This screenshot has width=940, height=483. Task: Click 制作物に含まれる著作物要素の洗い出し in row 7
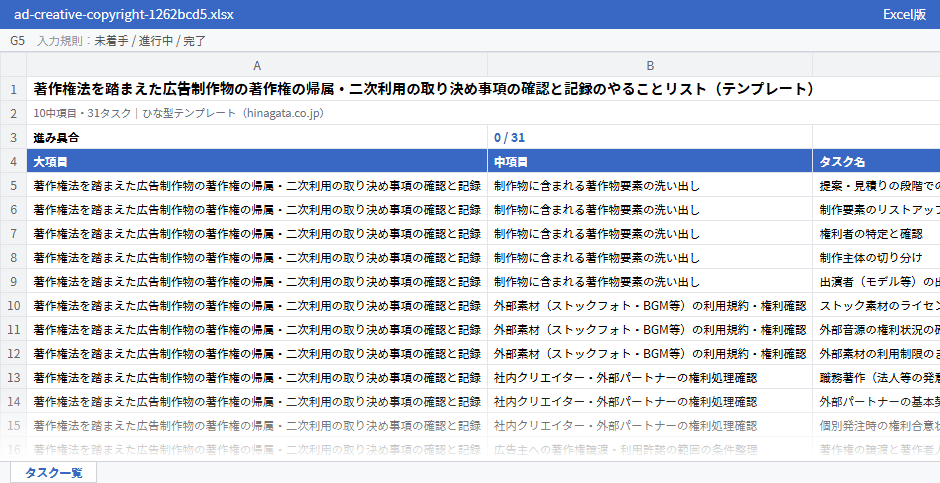tap(650, 233)
